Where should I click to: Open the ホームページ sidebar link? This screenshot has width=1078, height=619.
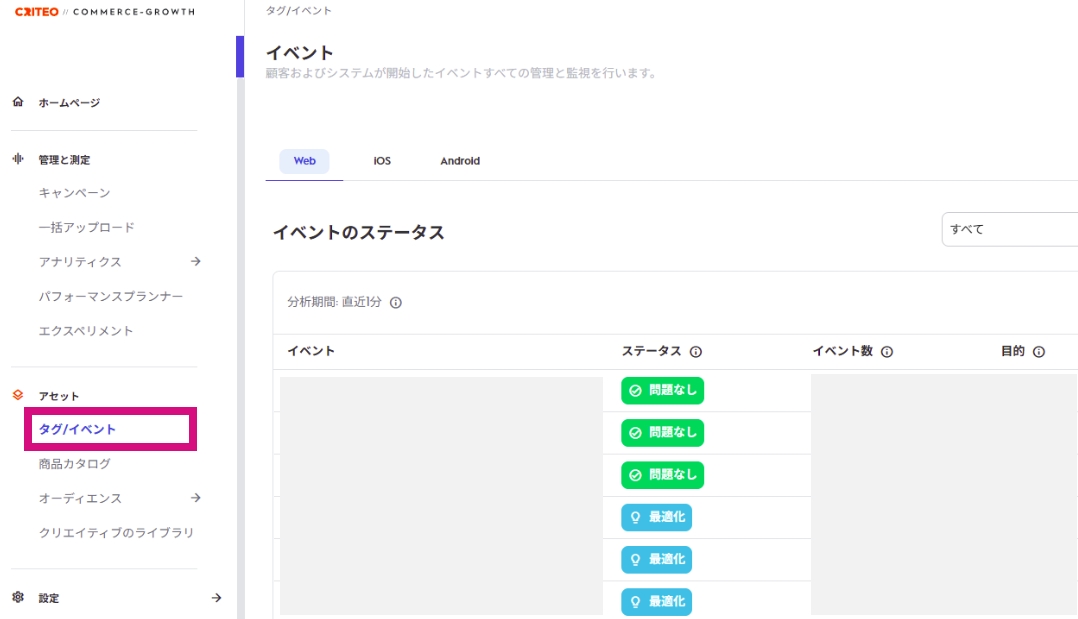(69, 102)
